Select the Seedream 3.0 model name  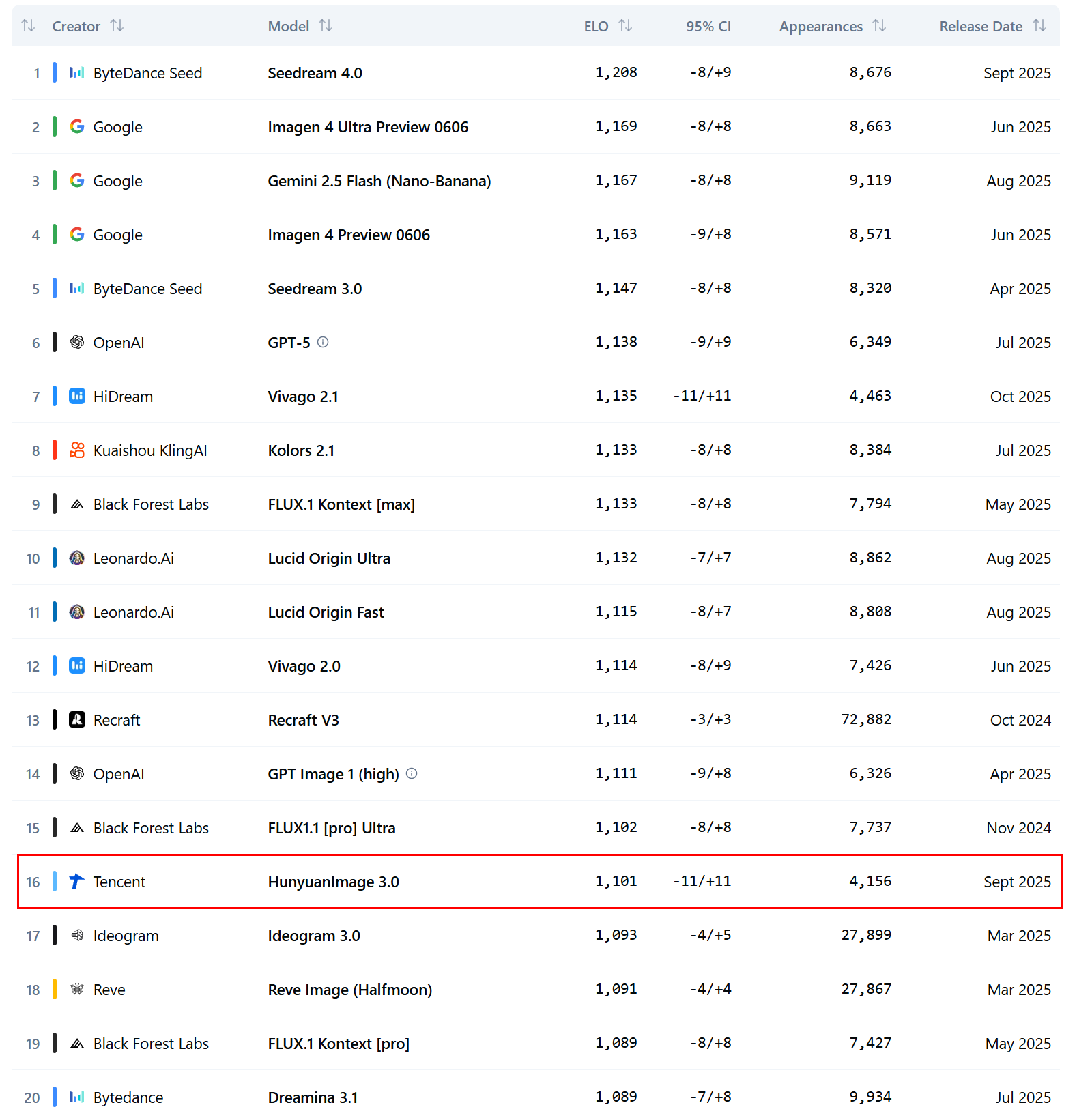point(315,289)
